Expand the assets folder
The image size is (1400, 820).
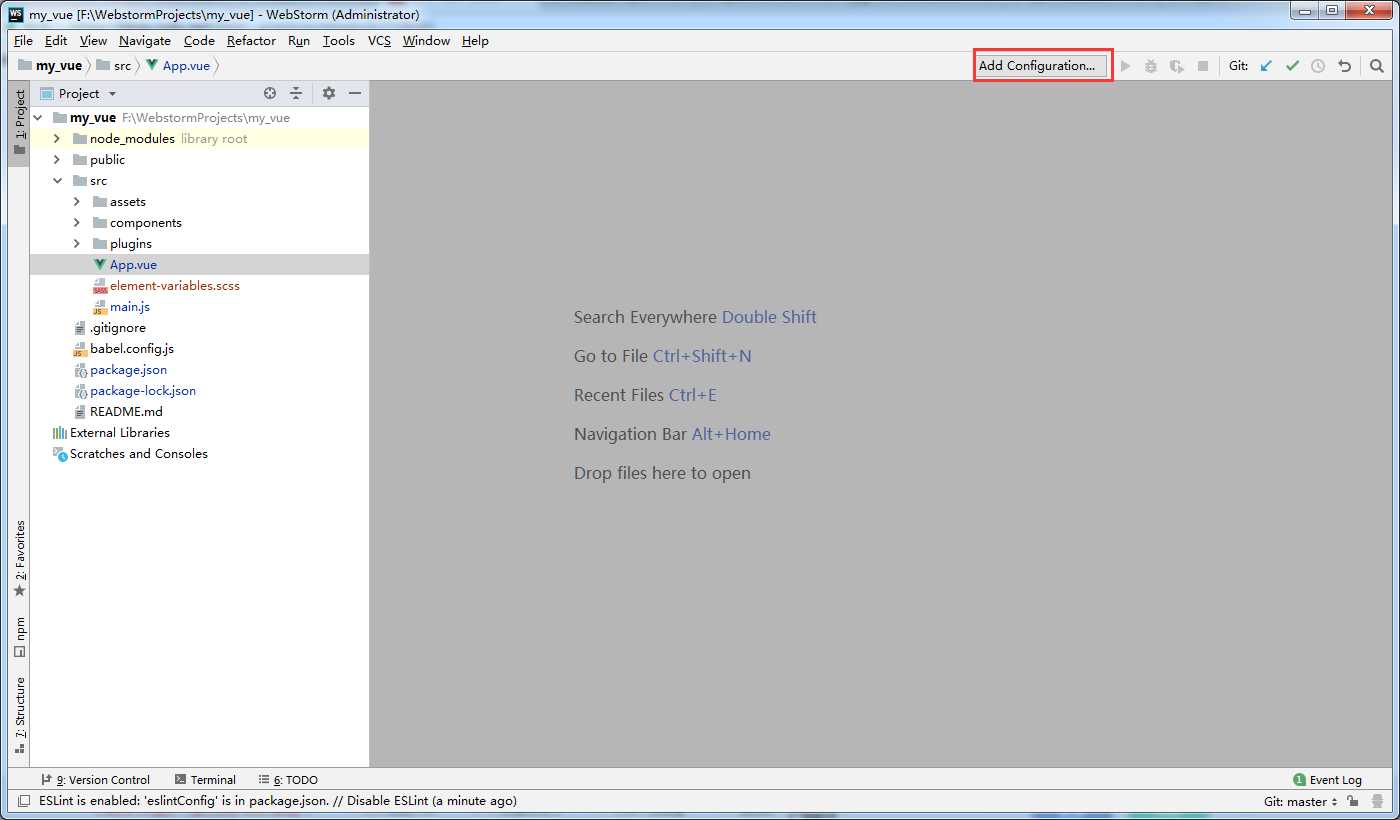[77, 202]
